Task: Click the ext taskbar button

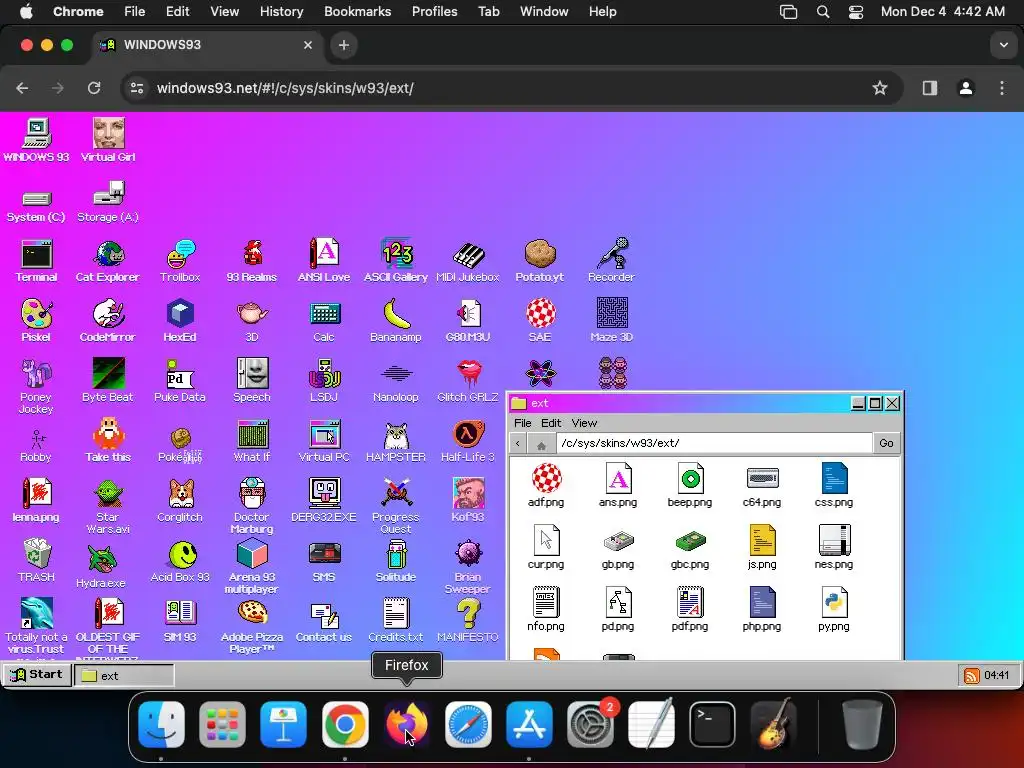Action: pyautogui.click(x=124, y=675)
